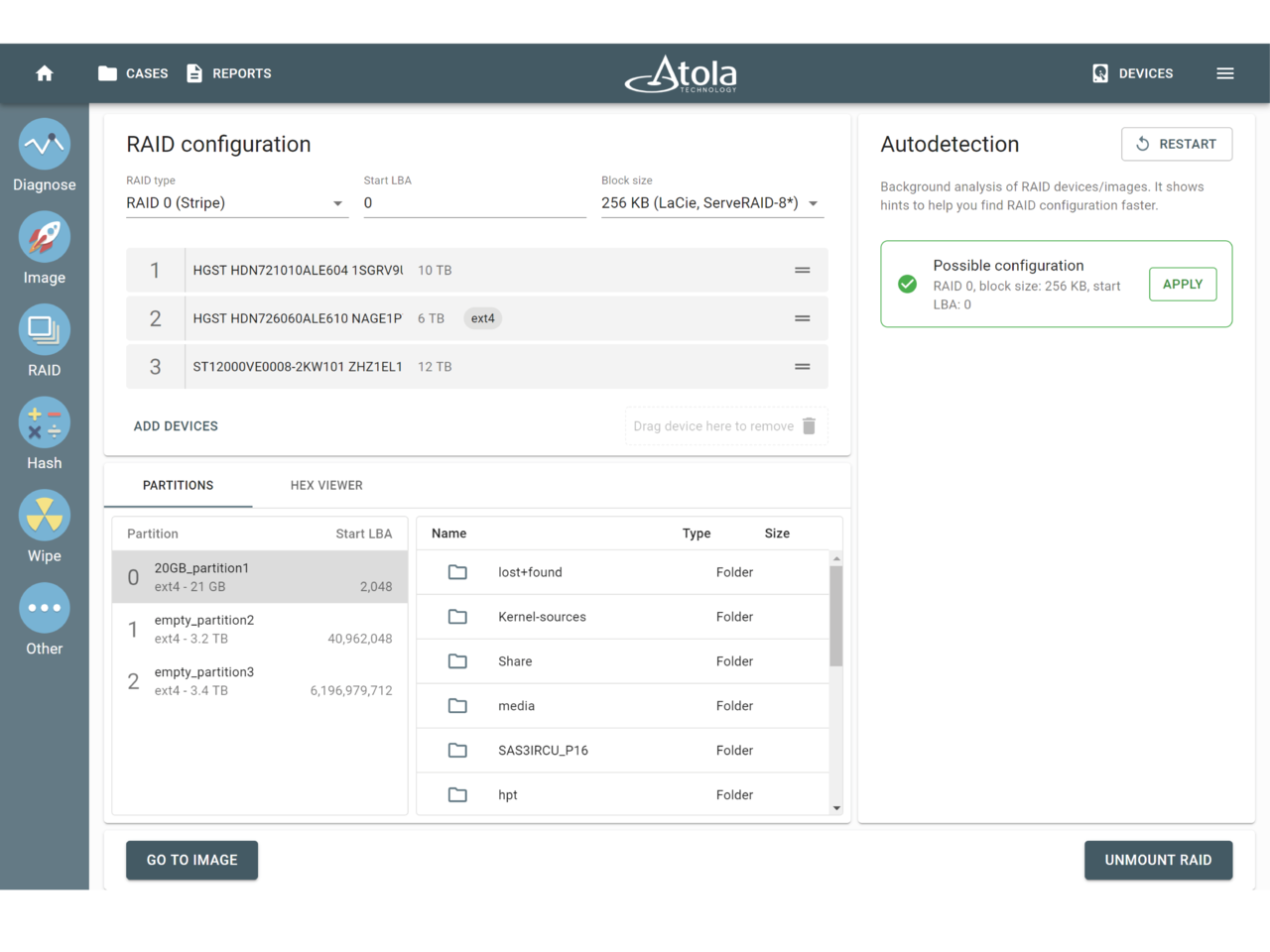Apply the possible configuration
This screenshot has width=1270, height=952.
(1183, 284)
